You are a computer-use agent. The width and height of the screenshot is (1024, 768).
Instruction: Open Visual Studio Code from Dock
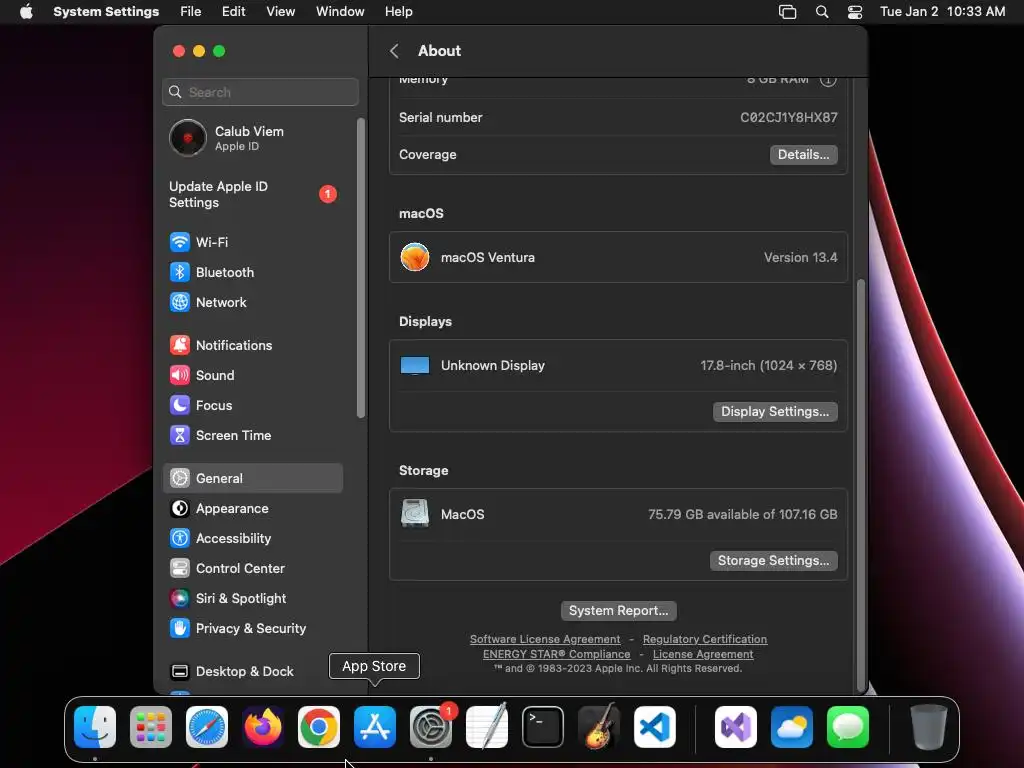click(654, 727)
